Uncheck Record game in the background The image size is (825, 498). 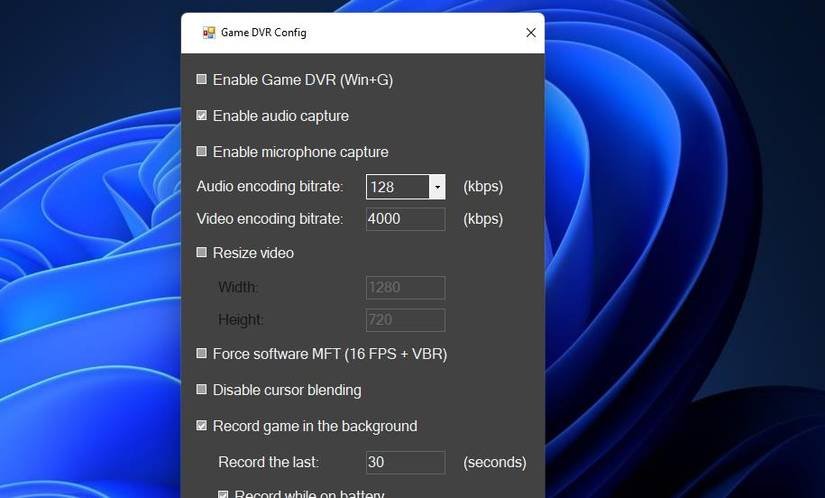pyautogui.click(x=202, y=426)
